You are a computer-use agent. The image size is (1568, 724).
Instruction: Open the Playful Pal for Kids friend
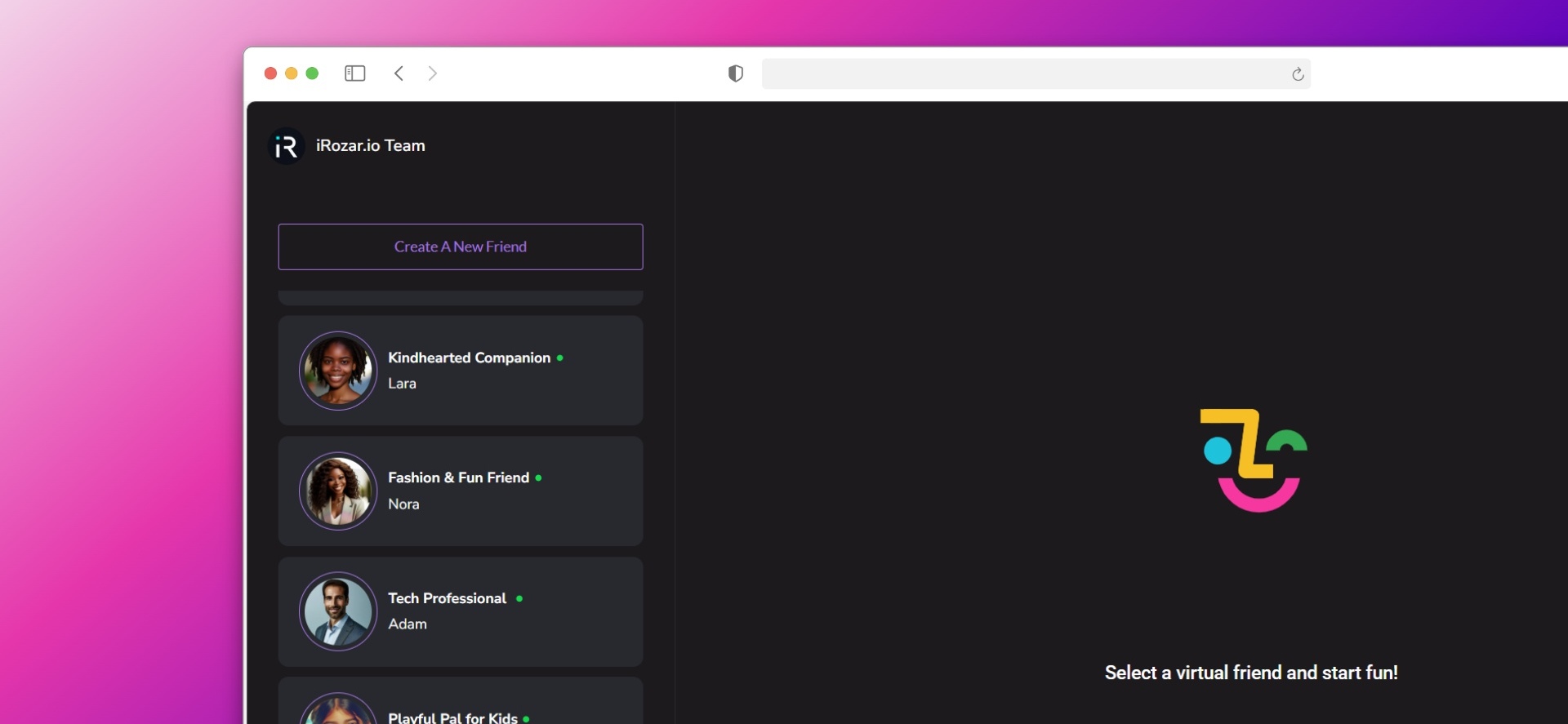452,717
